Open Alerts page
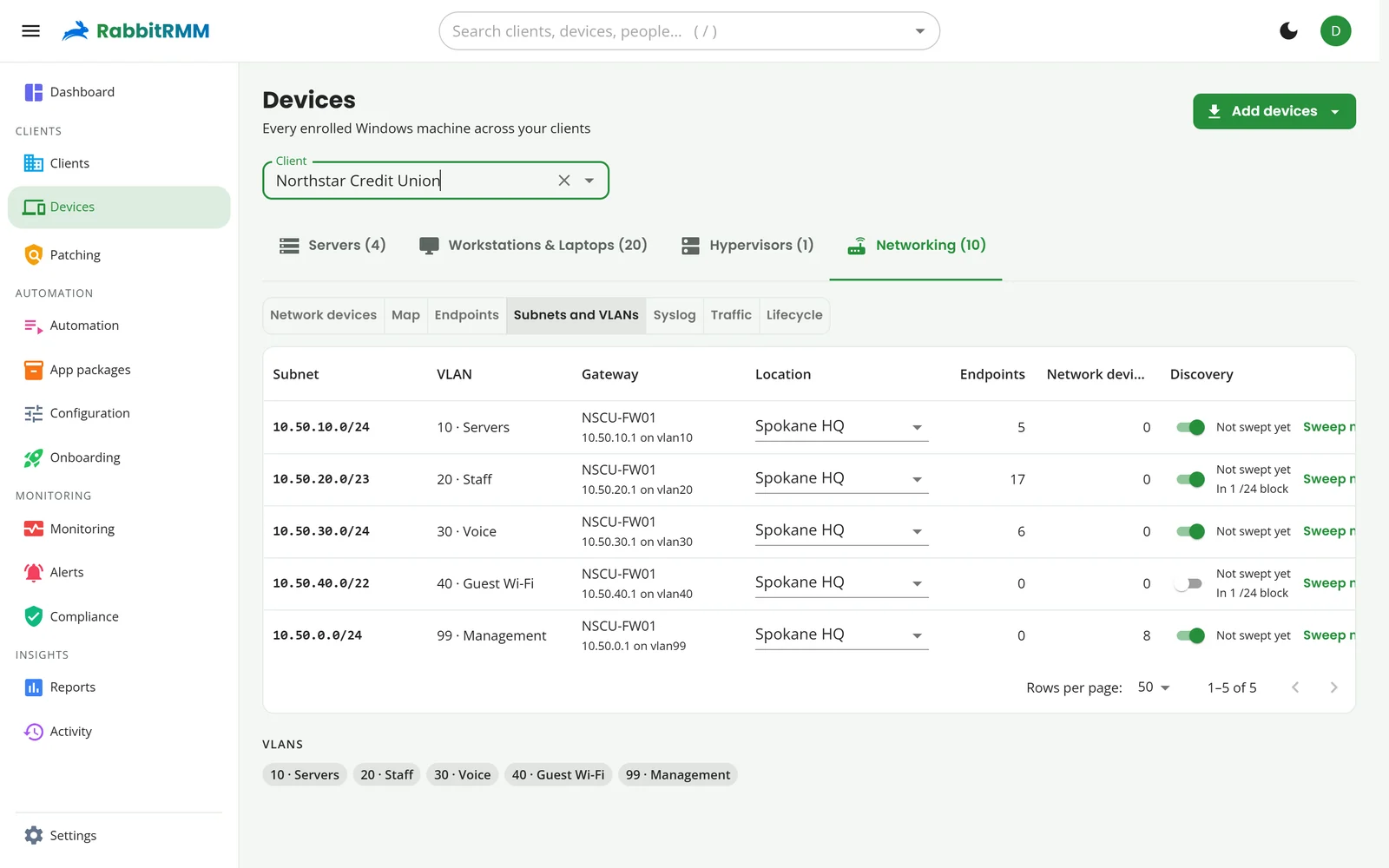The height and width of the screenshot is (868, 1389). (119, 572)
